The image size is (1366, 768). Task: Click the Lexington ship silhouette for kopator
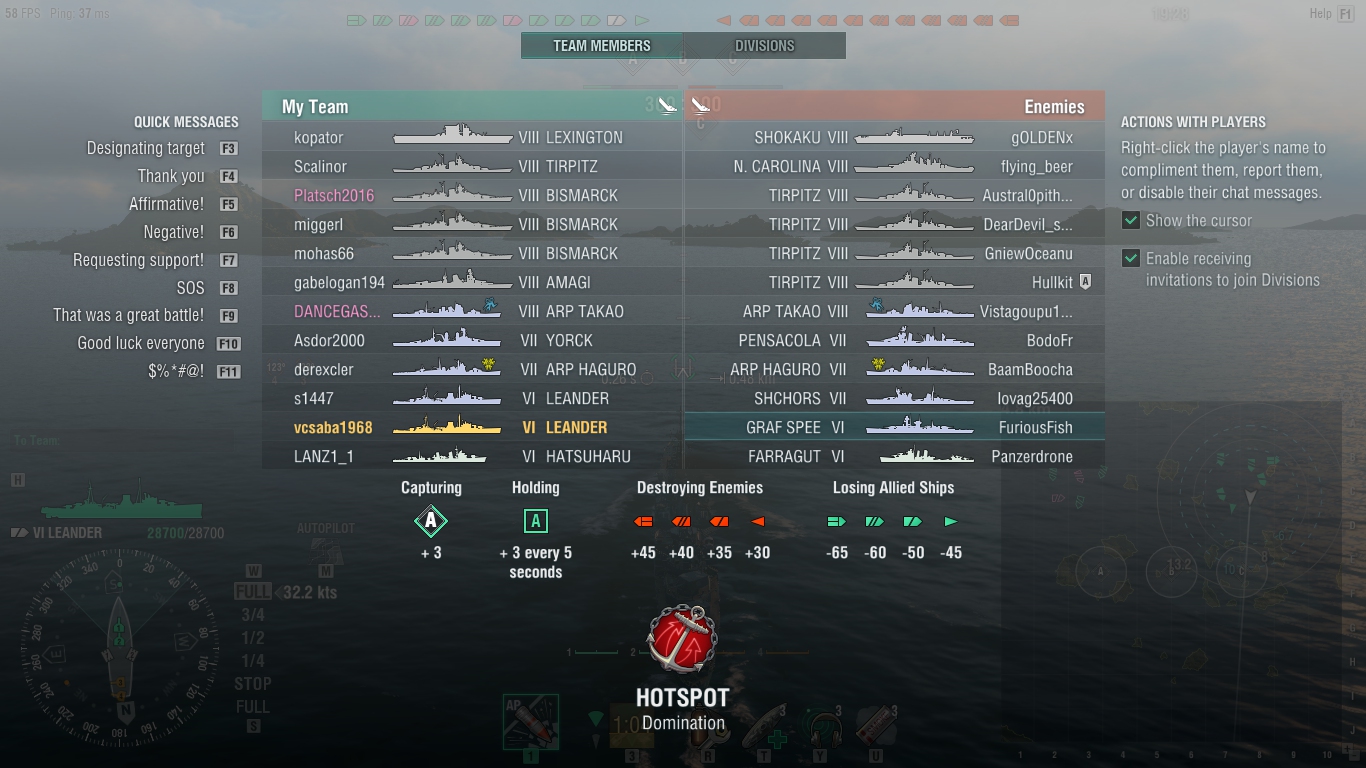452,137
